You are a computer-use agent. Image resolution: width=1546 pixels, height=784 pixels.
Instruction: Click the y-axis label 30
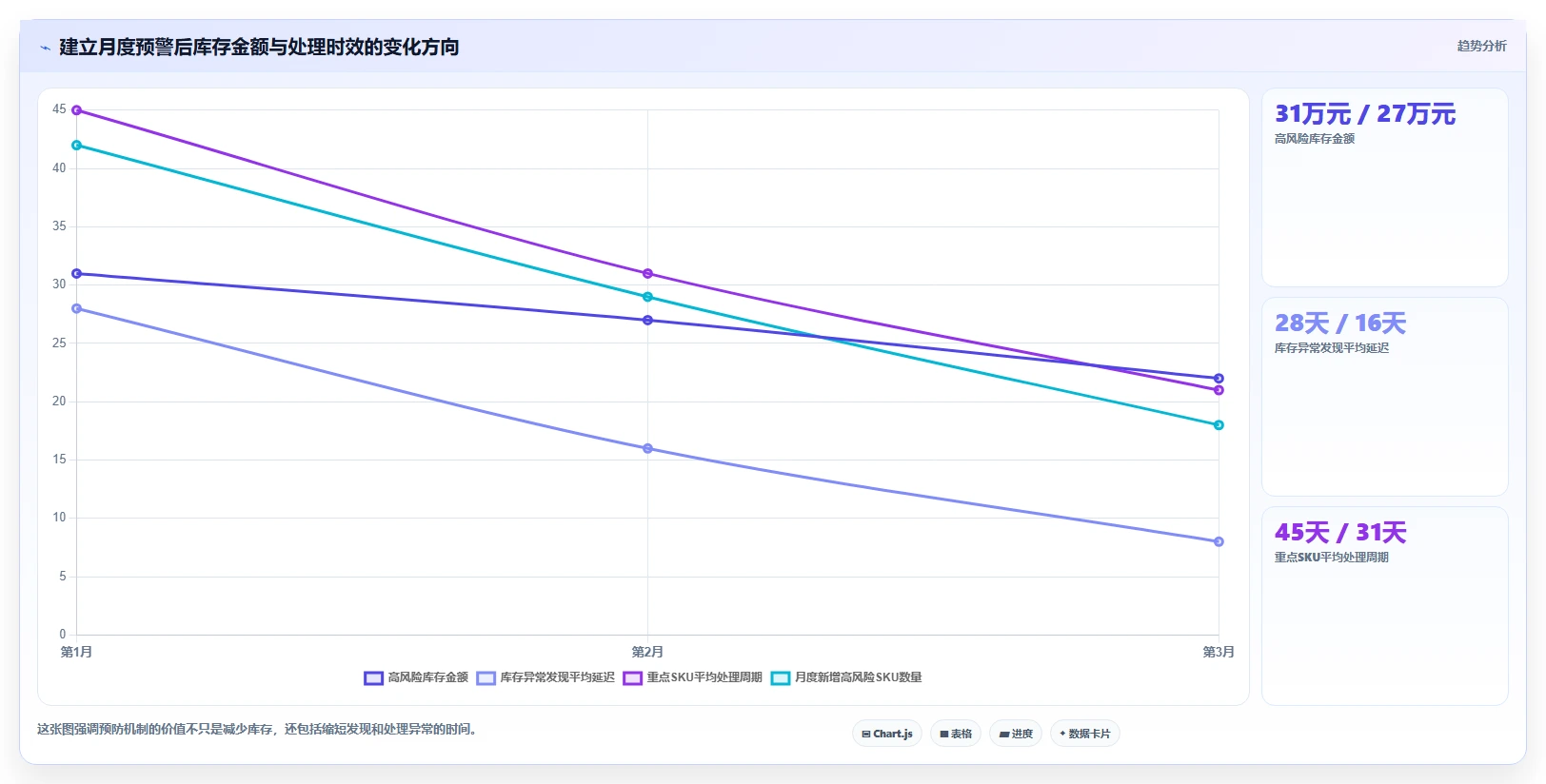[x=59, y=284]
